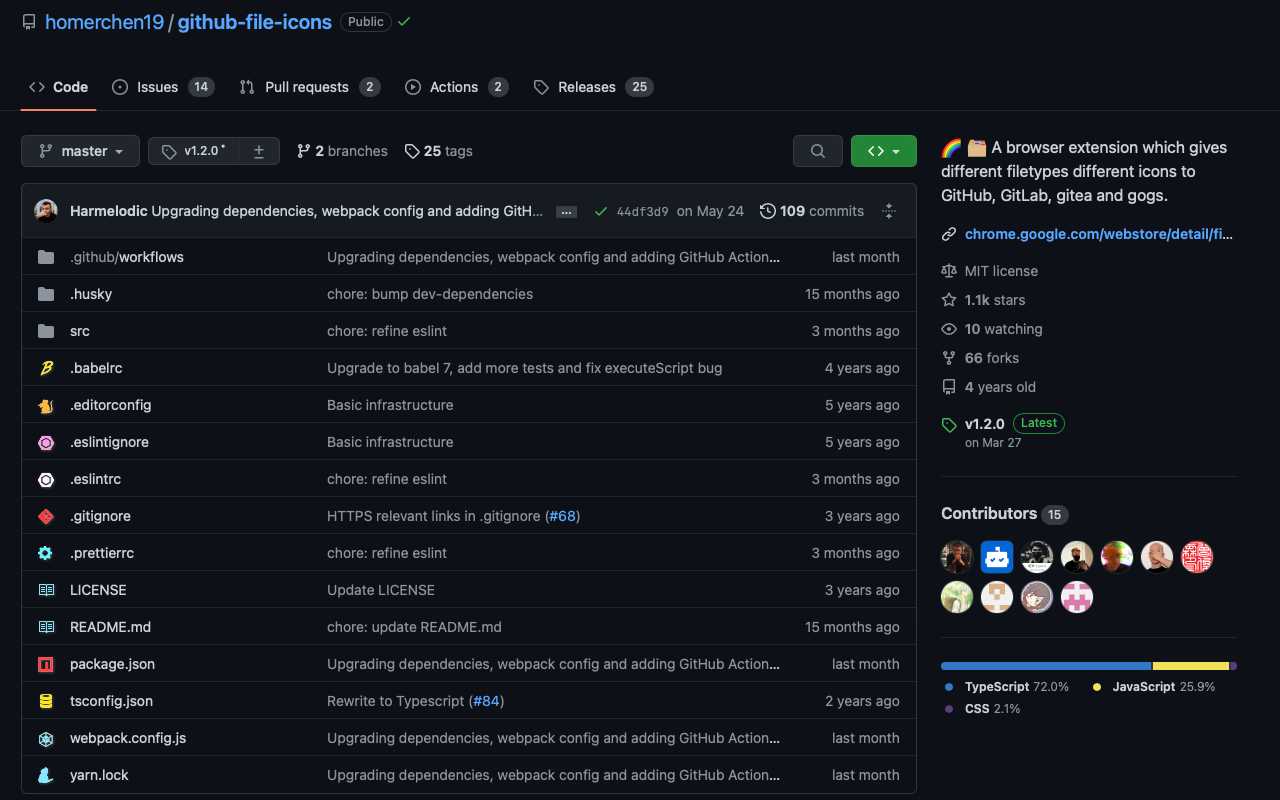
Task: Open the search icon in the file header
Action: point(818,150)
